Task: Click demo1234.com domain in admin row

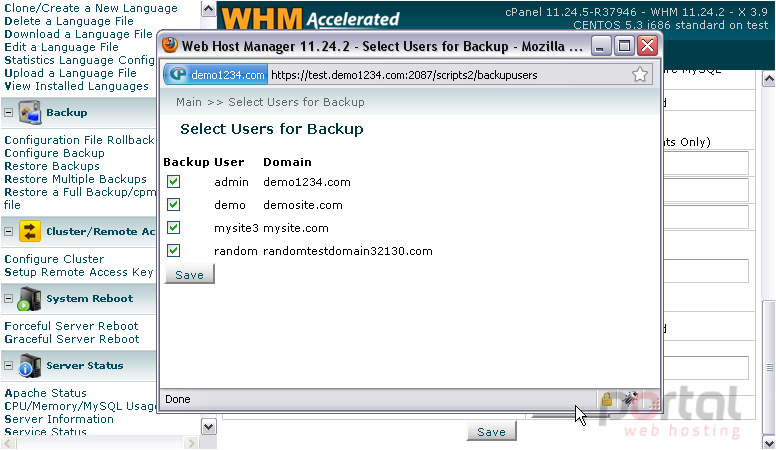Action: 307,182
